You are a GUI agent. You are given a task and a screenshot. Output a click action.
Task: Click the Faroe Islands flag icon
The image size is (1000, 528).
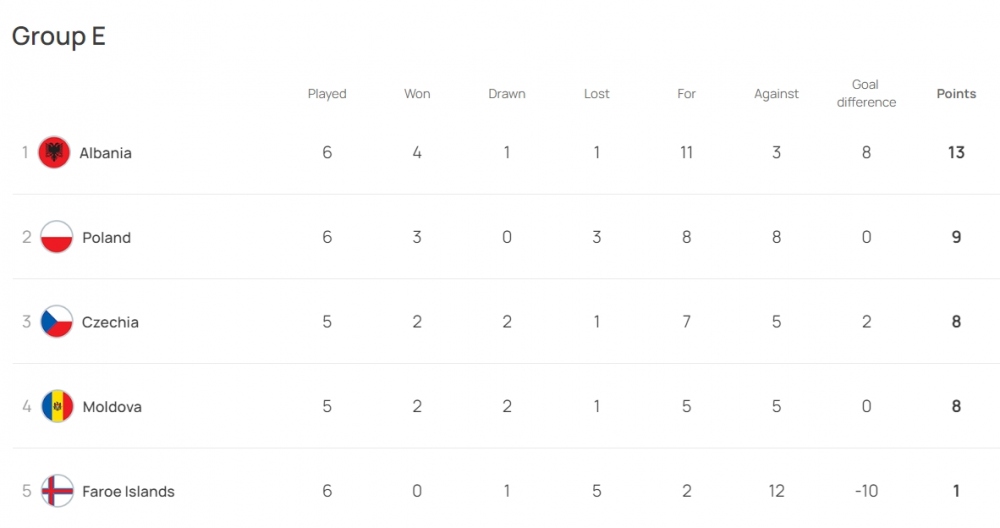coord(57,491)
